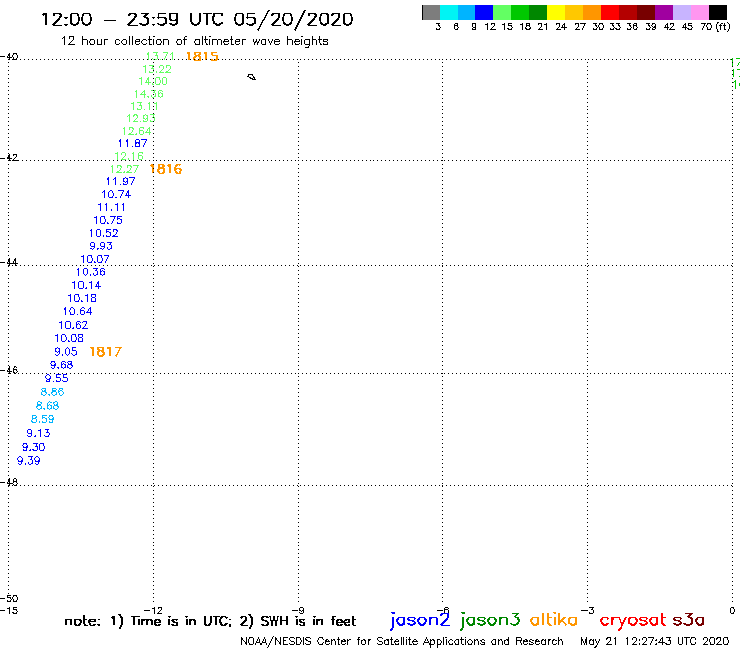Click the purple swatch in the color legend

(664, 12)
